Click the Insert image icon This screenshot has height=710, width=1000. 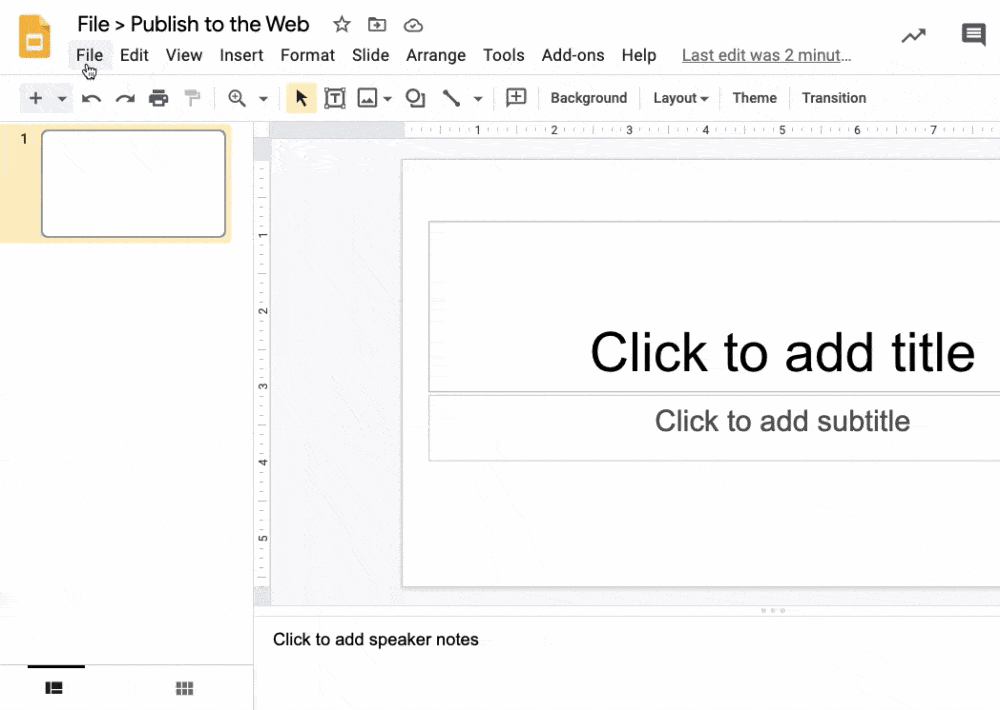click(367, 98)
